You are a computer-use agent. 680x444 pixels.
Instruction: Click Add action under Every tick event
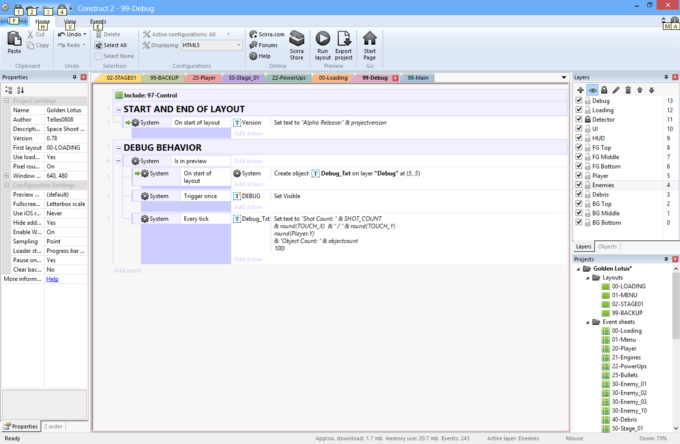[x=248, y=259]
